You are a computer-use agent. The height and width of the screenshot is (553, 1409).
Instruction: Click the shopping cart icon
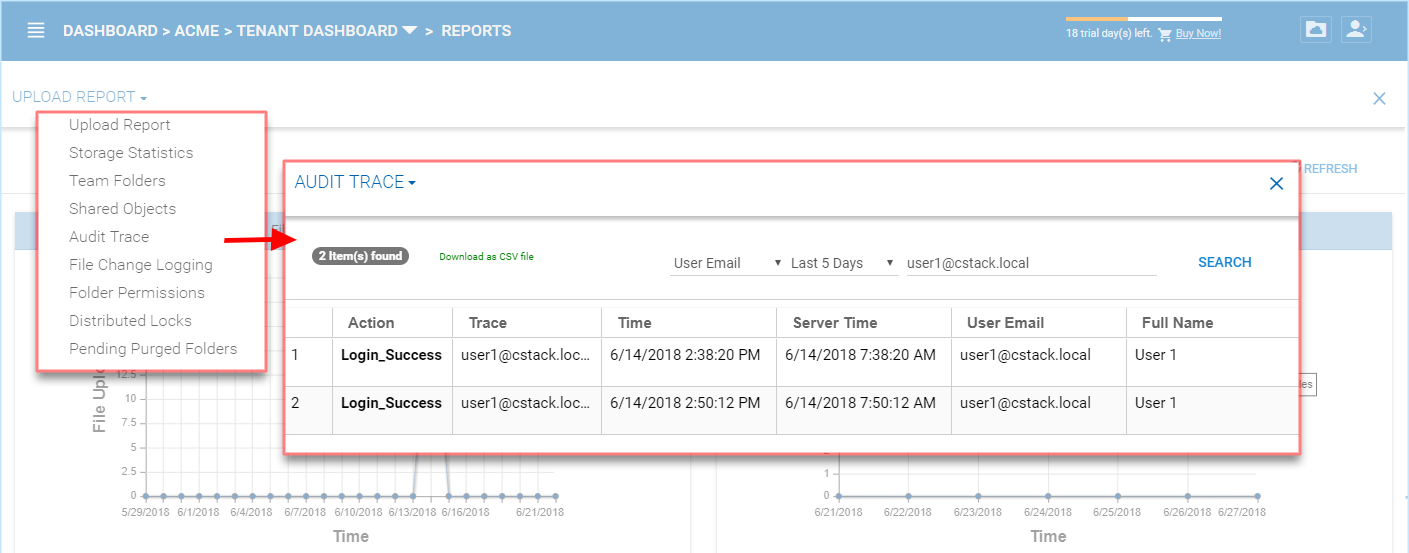(x=1164, y=34)
